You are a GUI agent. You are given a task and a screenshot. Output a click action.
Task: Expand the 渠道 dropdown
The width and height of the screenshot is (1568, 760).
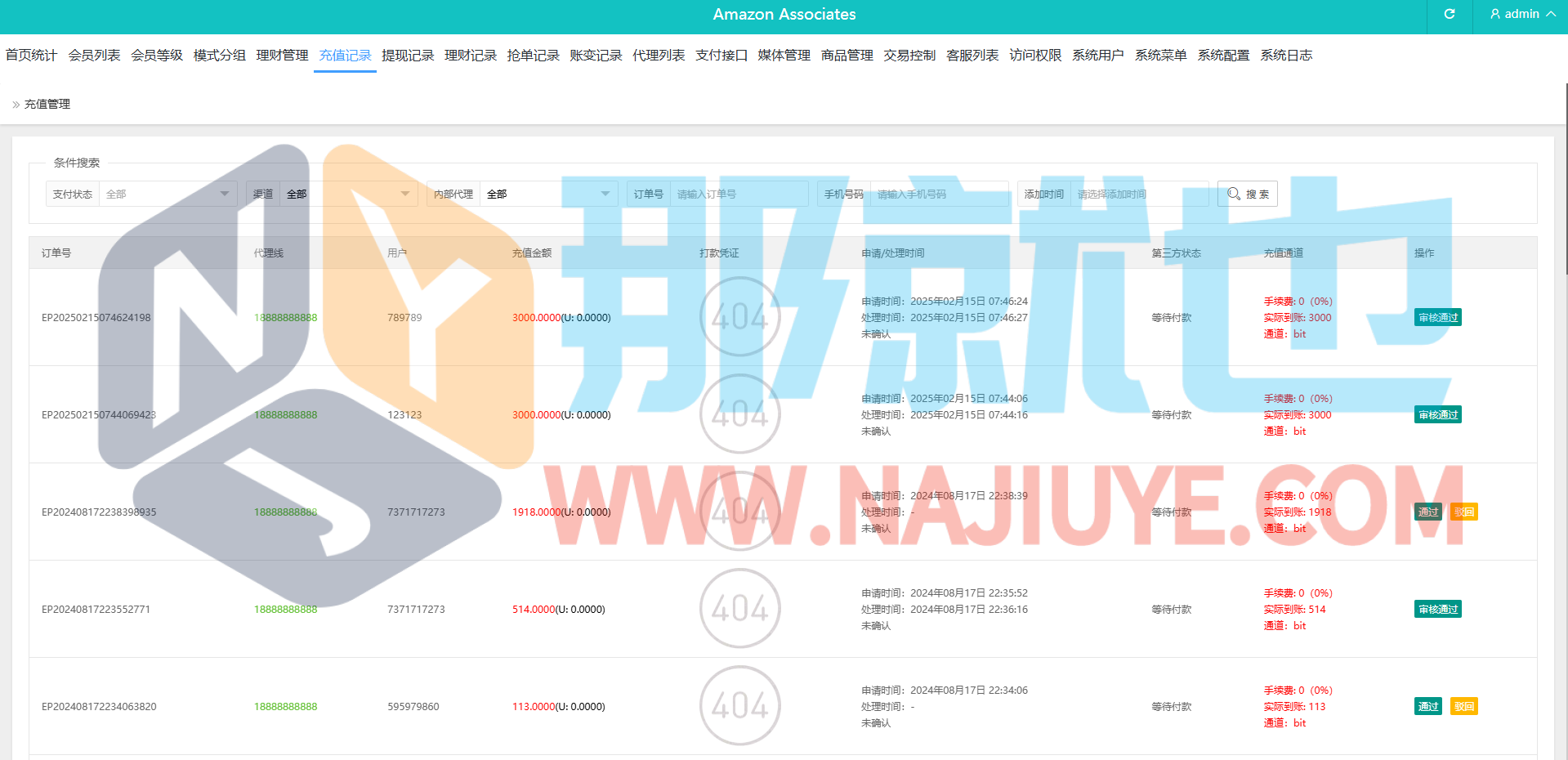point(348,194)
